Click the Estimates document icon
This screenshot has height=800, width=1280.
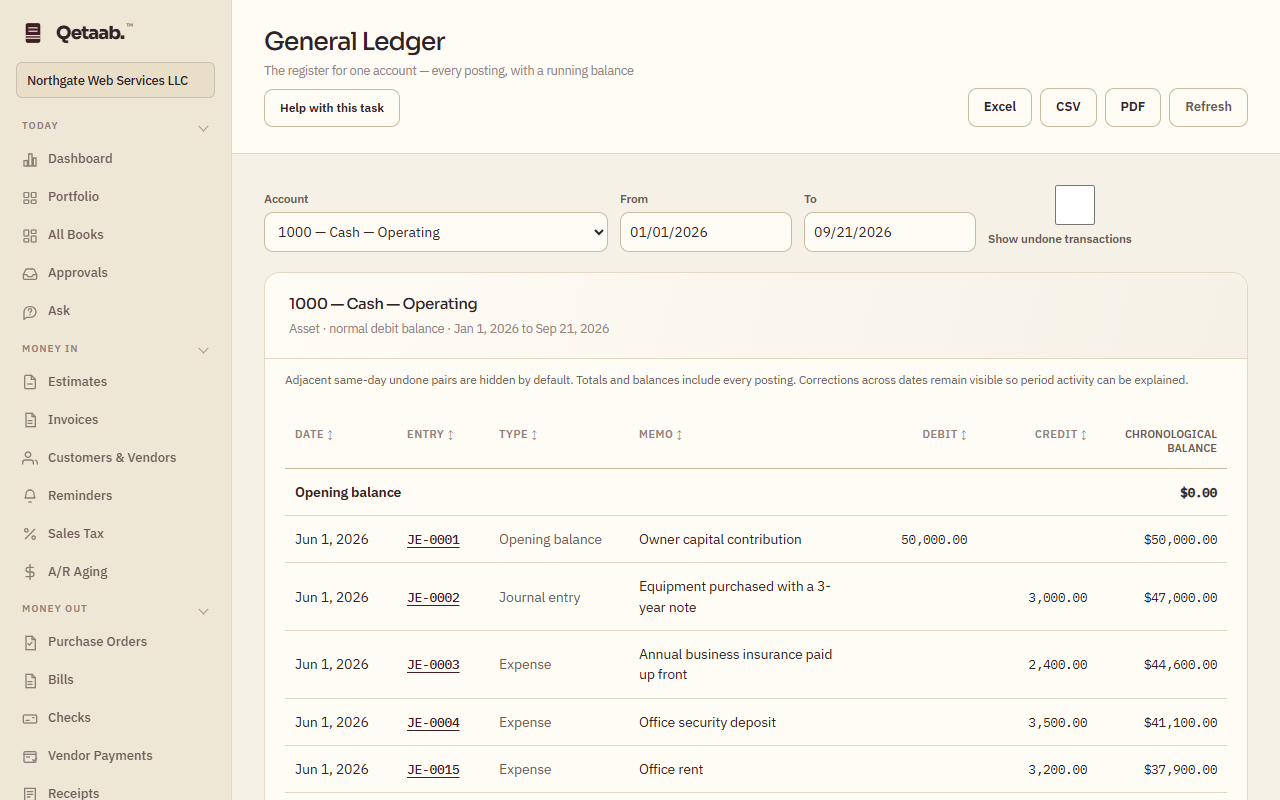click(x=30, y=382)
